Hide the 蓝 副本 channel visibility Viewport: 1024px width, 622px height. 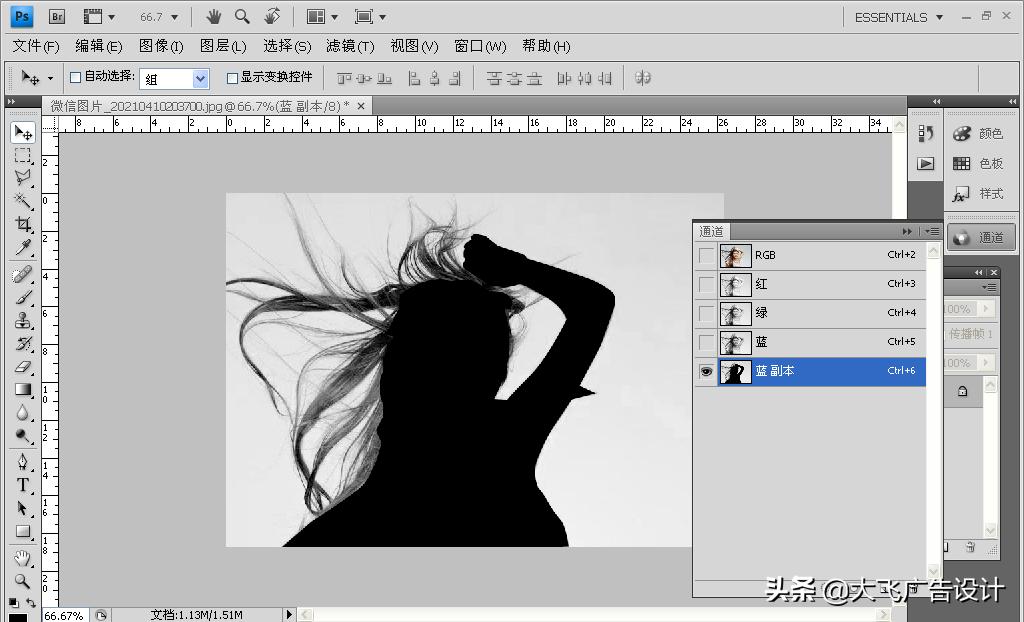click(x=706, y=371)
